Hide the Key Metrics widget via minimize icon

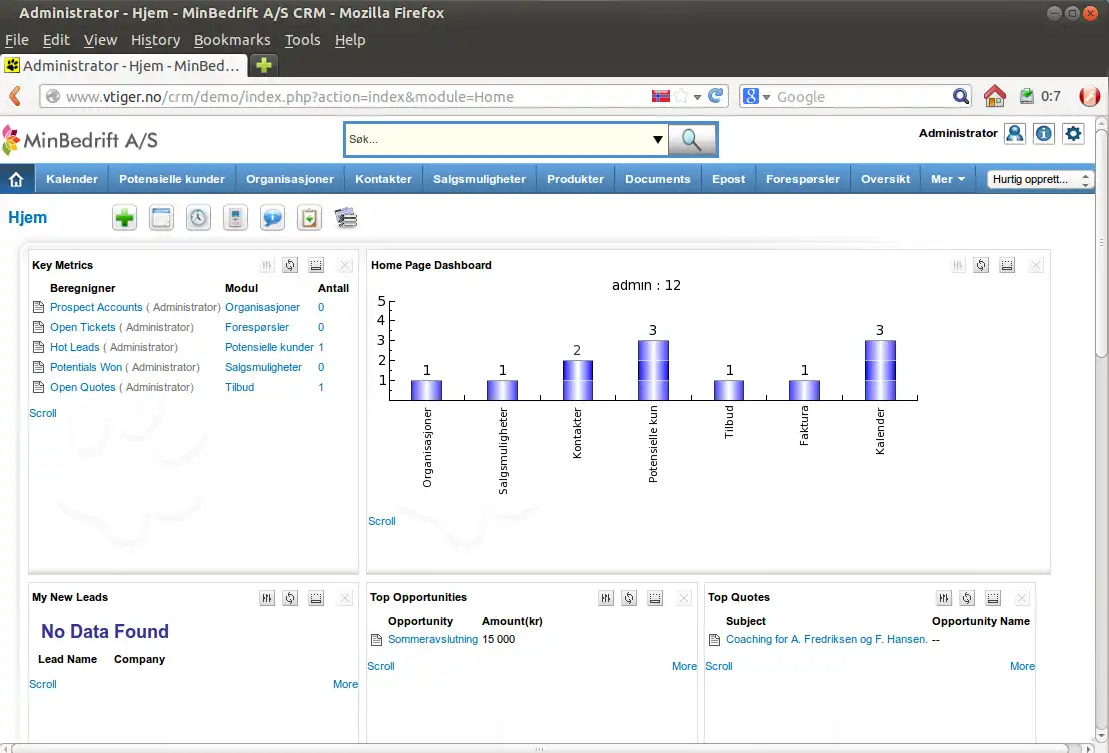point(316,265)
